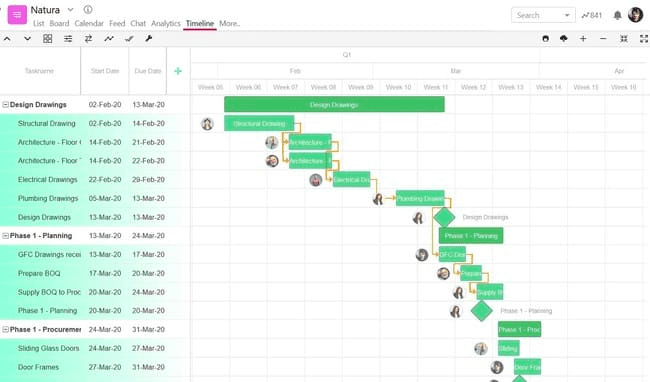The height and width of the screenshot is (382, 650).
Task: Switch to the List tab
Action: (x=39, y=24)
